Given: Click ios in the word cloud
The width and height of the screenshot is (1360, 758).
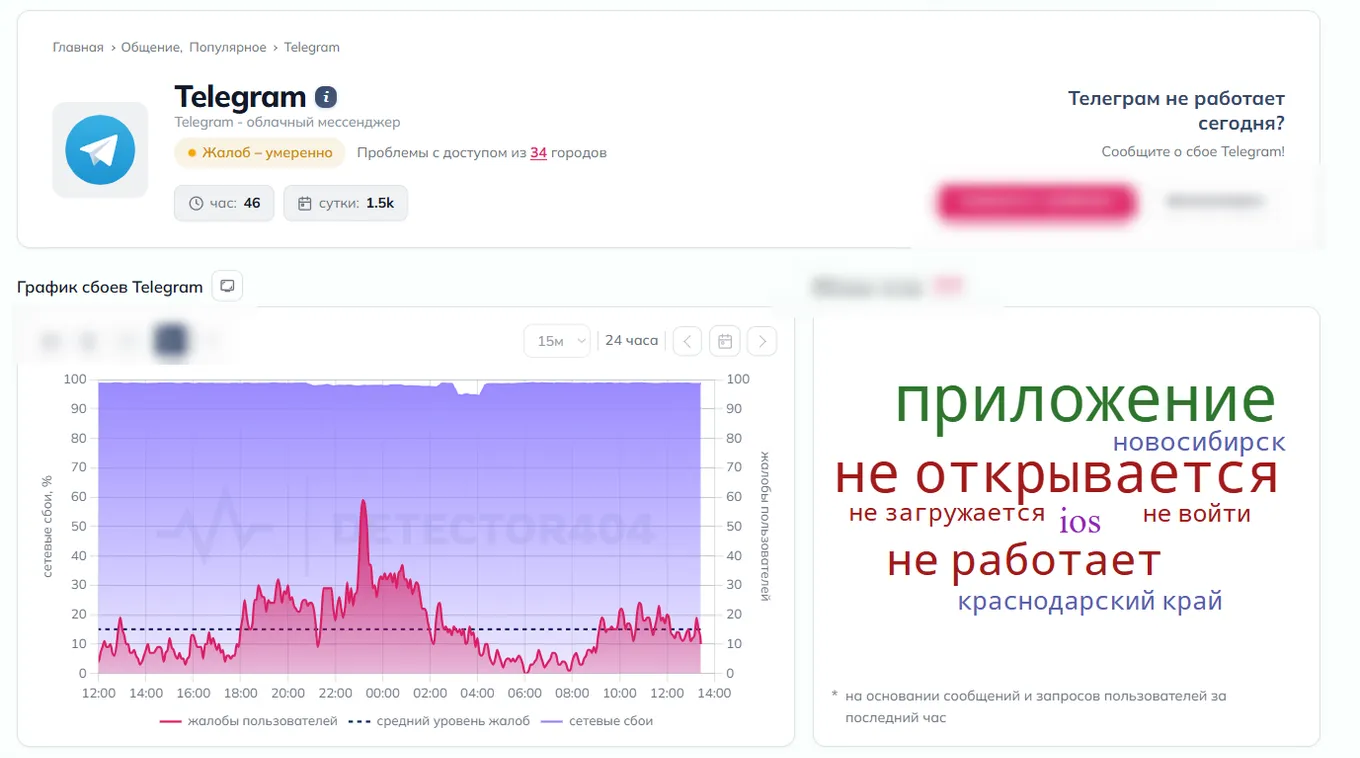Looking at the screenshot, I should tap(1080, 521).
